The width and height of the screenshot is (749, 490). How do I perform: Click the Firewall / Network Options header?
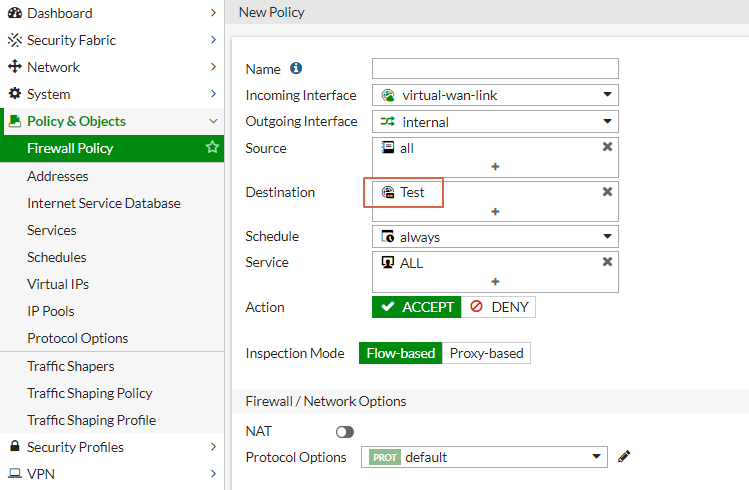click(x=326, y=401)
